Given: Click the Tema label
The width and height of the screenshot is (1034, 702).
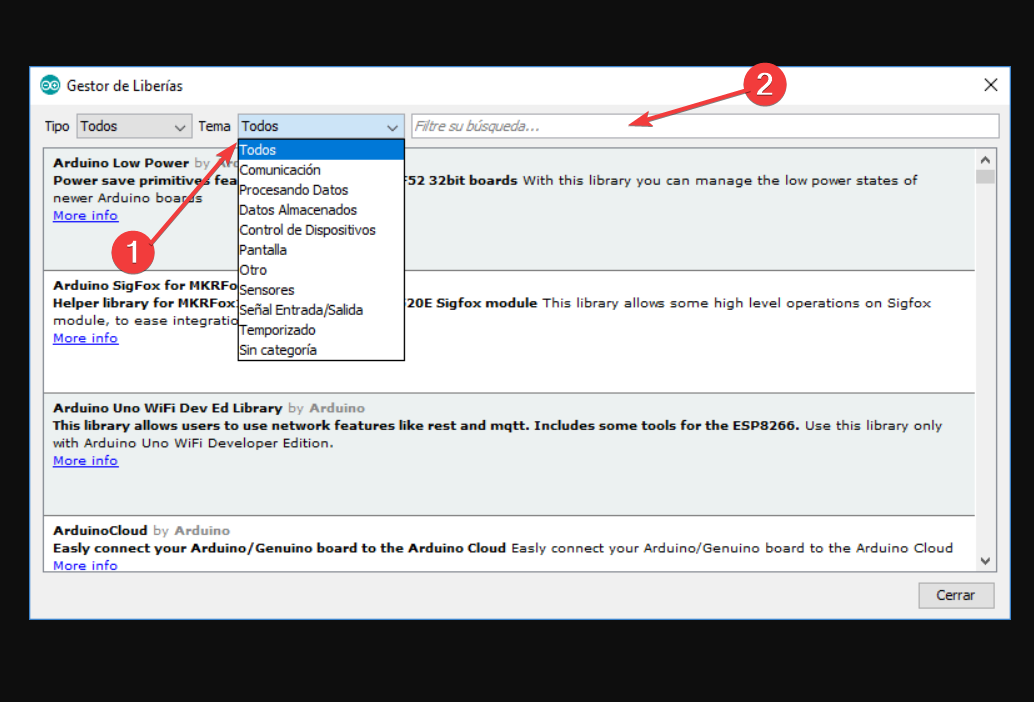Looking at the screenshot, I should pyautogui.click(x=214, y=126).
